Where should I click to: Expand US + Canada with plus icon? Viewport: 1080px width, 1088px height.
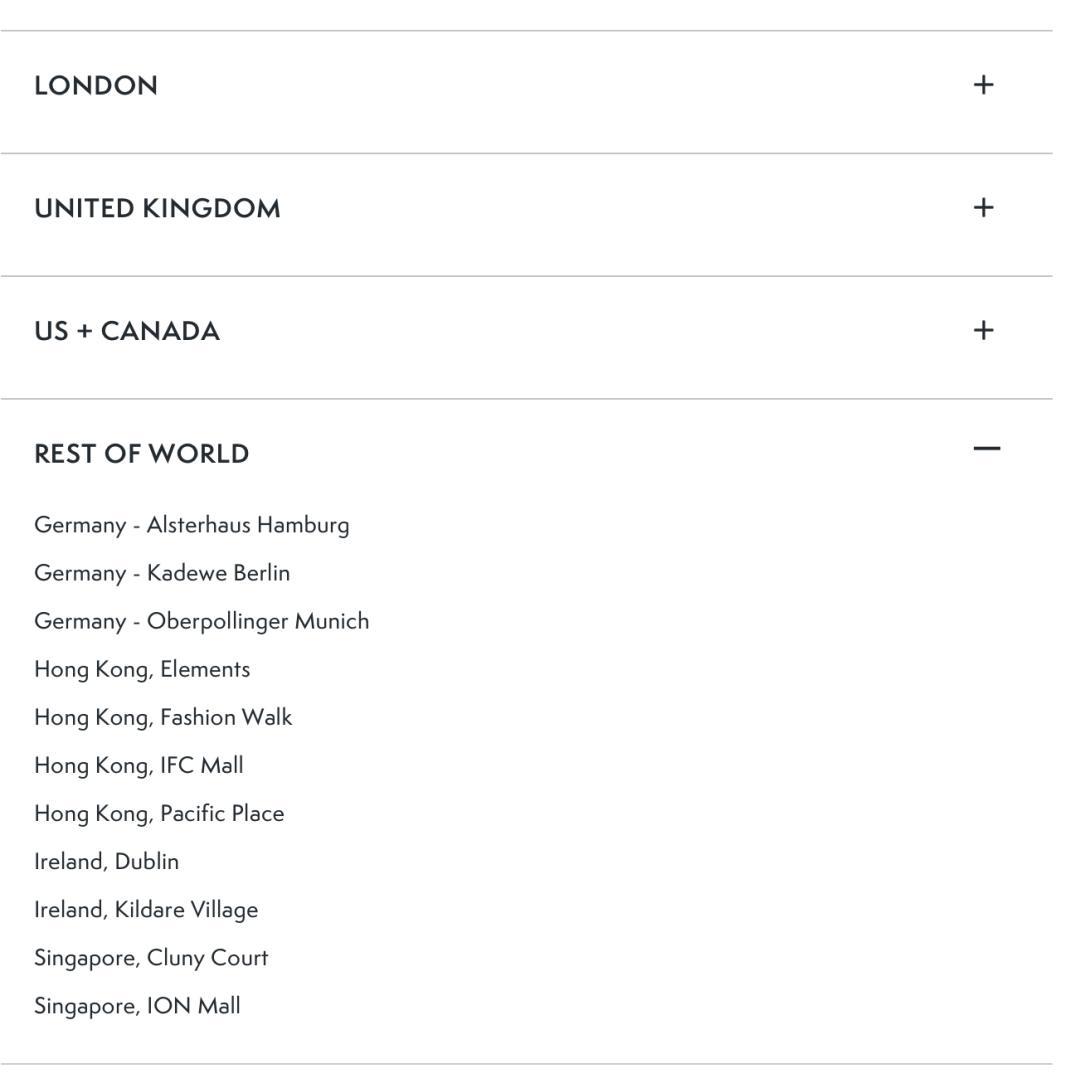click(983, 331)
